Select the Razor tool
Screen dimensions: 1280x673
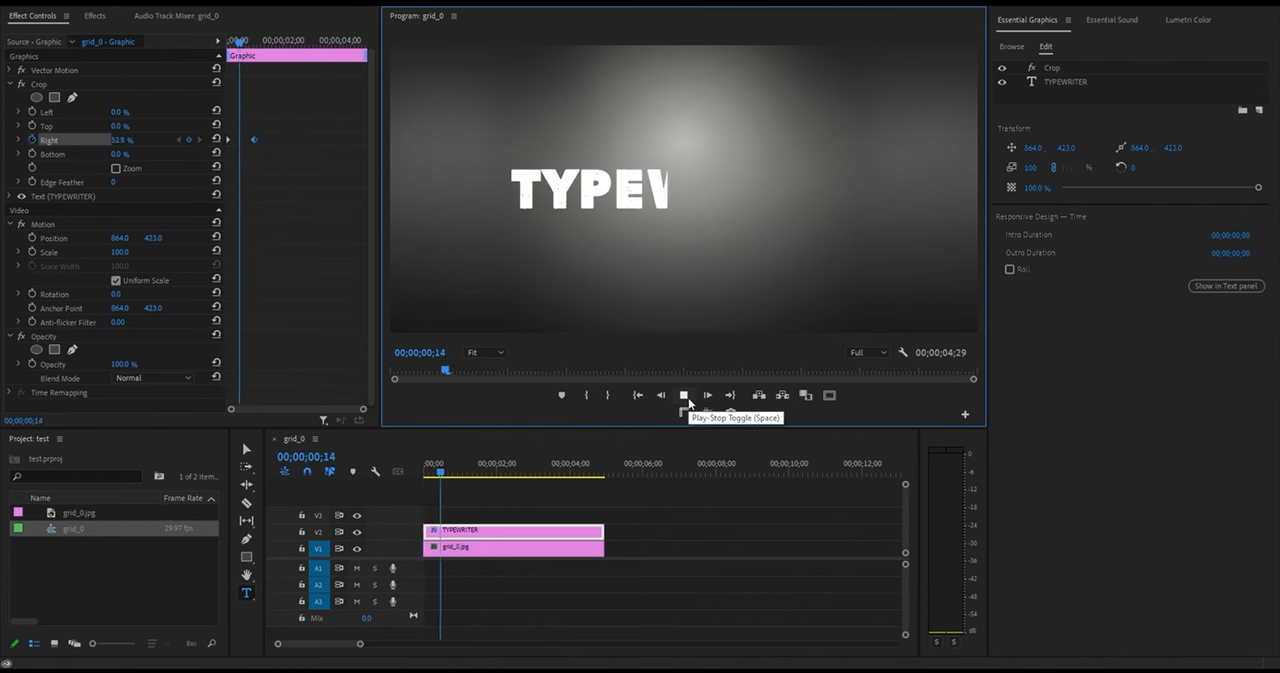click(x=247, y=503)
